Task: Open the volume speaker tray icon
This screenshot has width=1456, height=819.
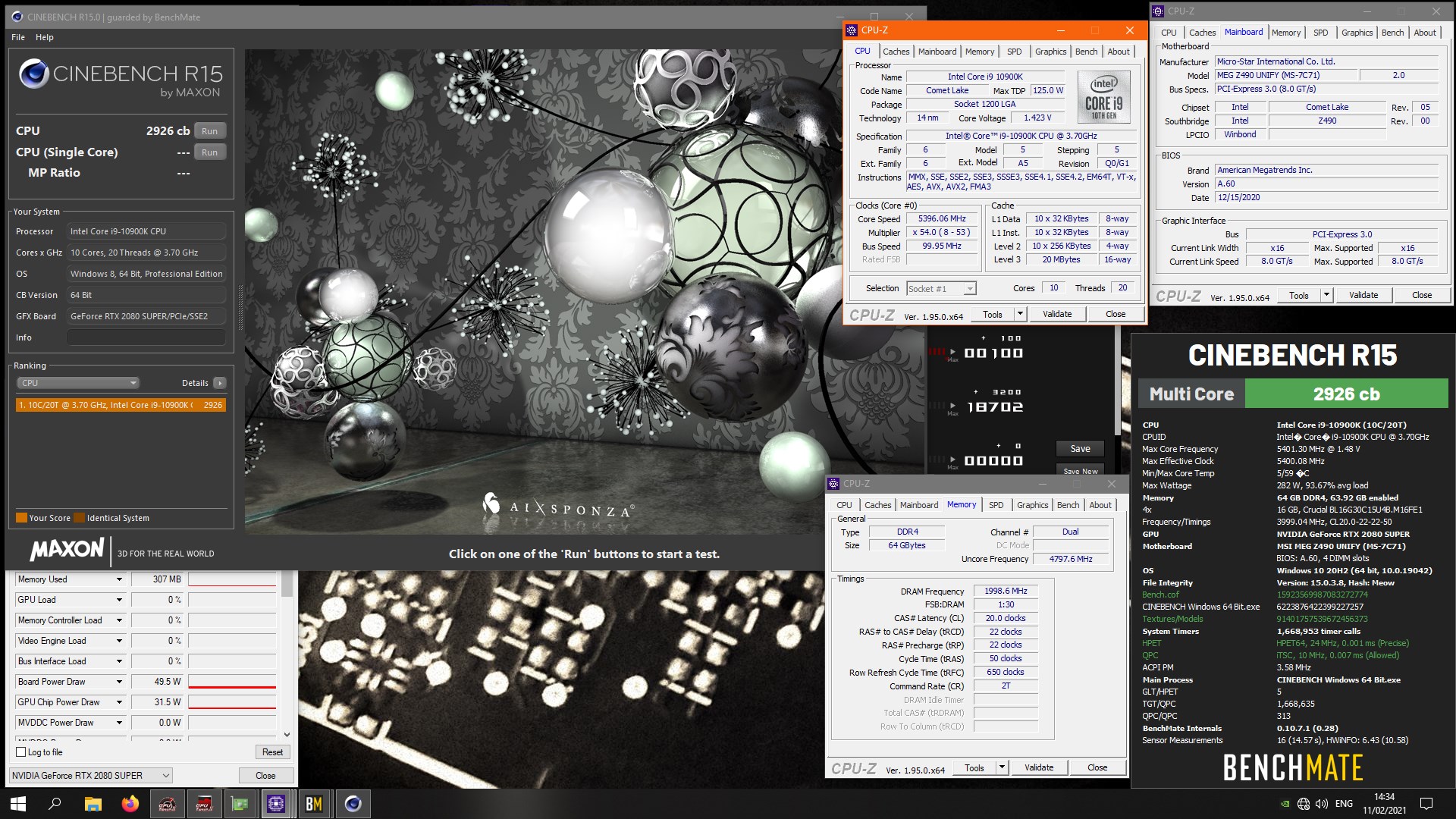Action: pos(1322,804)
